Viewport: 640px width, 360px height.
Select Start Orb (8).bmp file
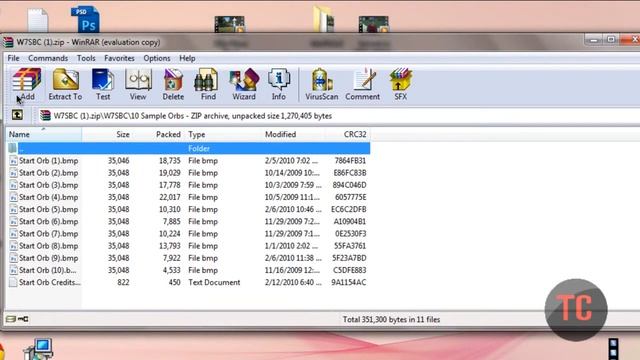click(x=44, y=246)
